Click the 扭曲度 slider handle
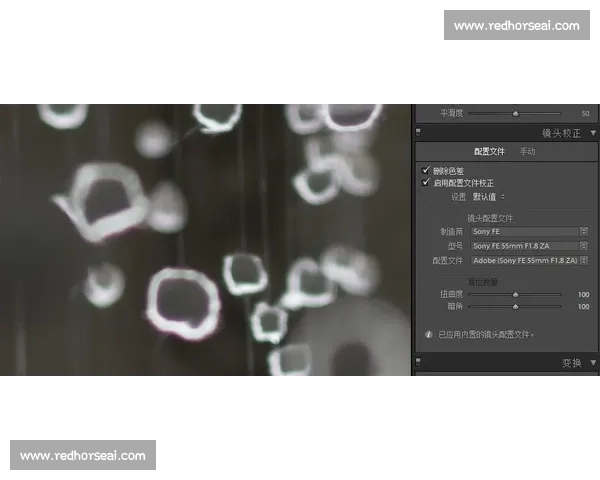Screen dimensions: 600x480 tap(515, 295)
